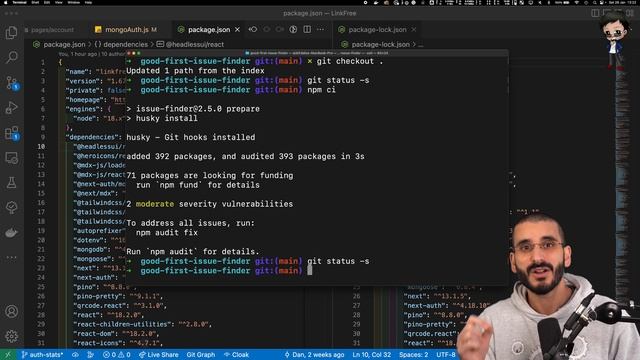Start Live Share from the status bar
The width and height of the screenshot is (640, 360).
[158, 355]
